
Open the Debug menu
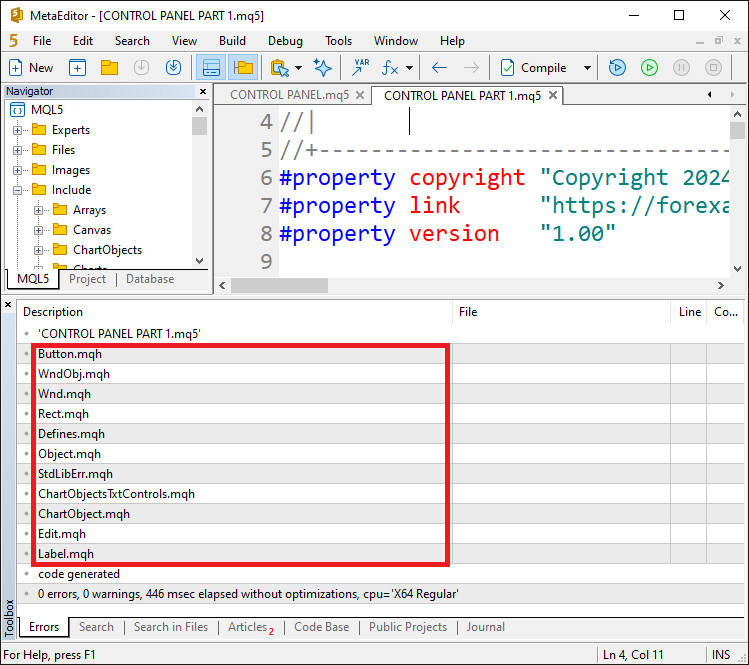[285, 41]
